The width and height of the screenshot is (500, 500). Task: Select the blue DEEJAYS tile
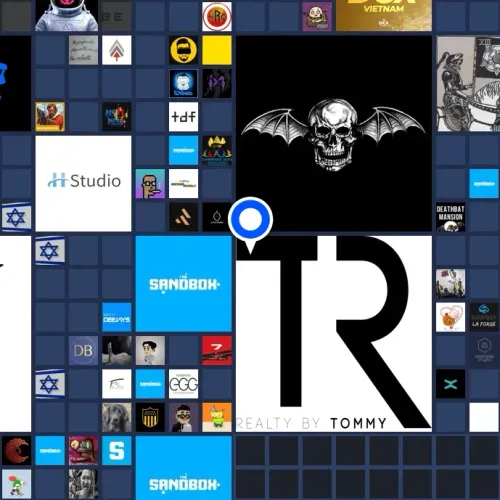click(x=117, y=317)
